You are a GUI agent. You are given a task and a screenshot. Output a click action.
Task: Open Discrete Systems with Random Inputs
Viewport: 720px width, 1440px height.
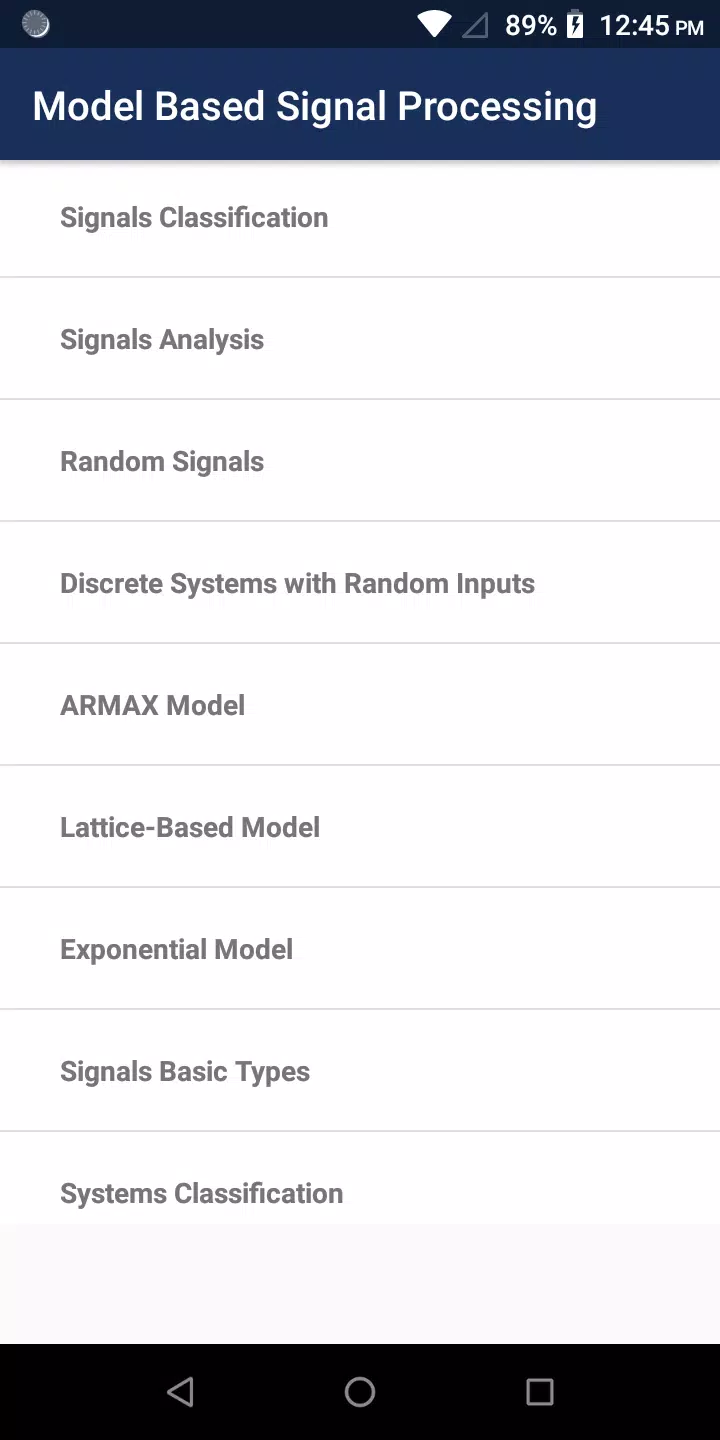tap(360, 583)
